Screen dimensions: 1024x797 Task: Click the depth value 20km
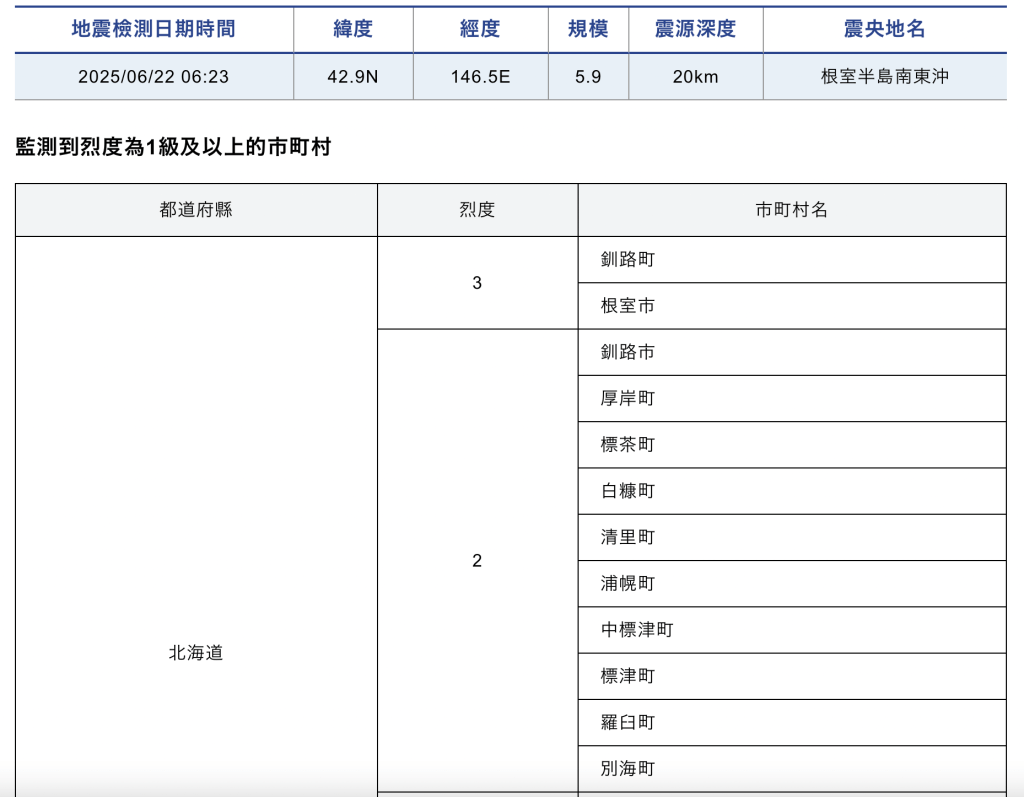(696, 77)
